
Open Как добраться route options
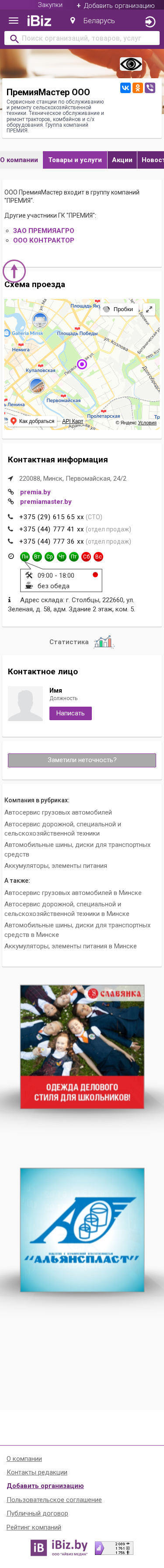32,421
